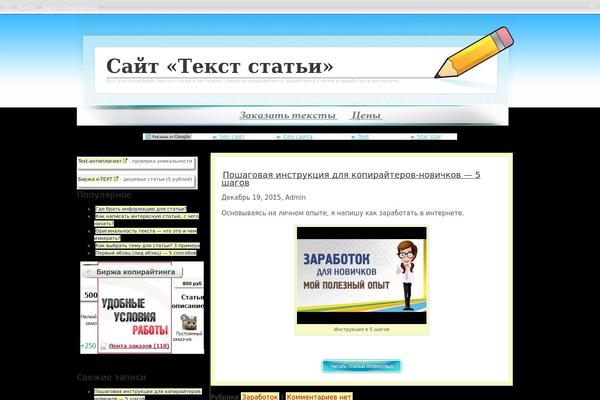Click the «Популярное» sidebar heading

104,195
